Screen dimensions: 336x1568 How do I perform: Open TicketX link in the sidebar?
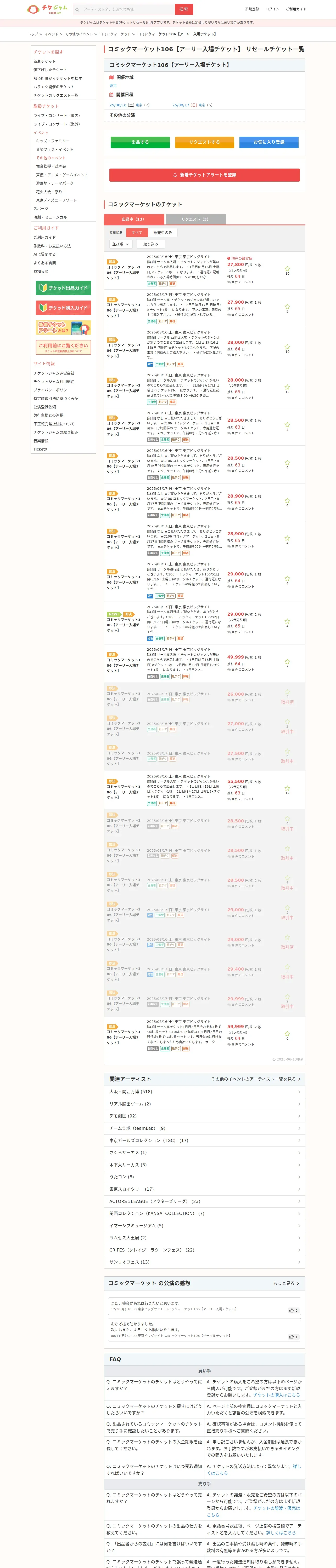tap(40, 449)
